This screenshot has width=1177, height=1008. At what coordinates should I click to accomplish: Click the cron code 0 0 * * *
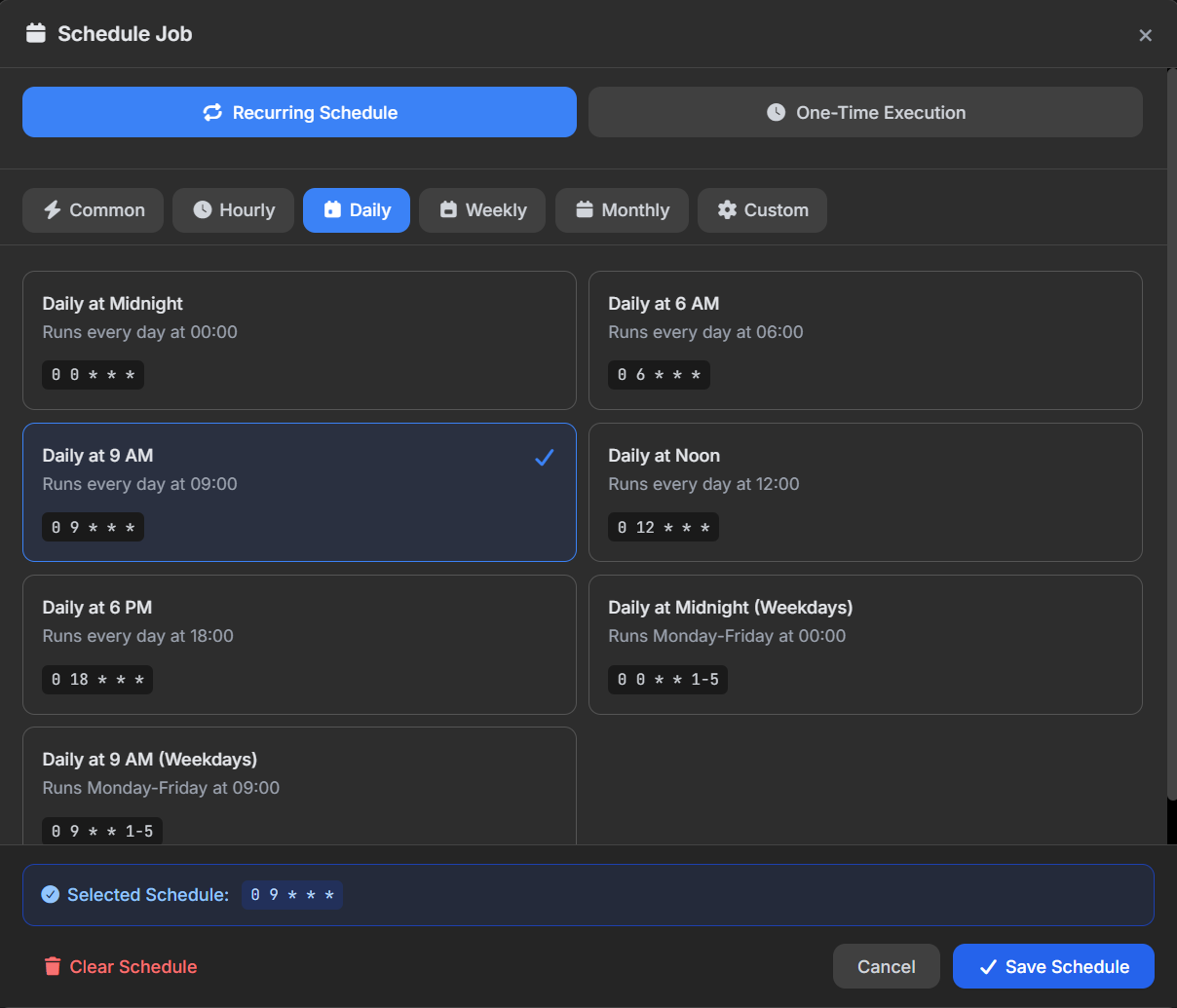click(93, 375)
